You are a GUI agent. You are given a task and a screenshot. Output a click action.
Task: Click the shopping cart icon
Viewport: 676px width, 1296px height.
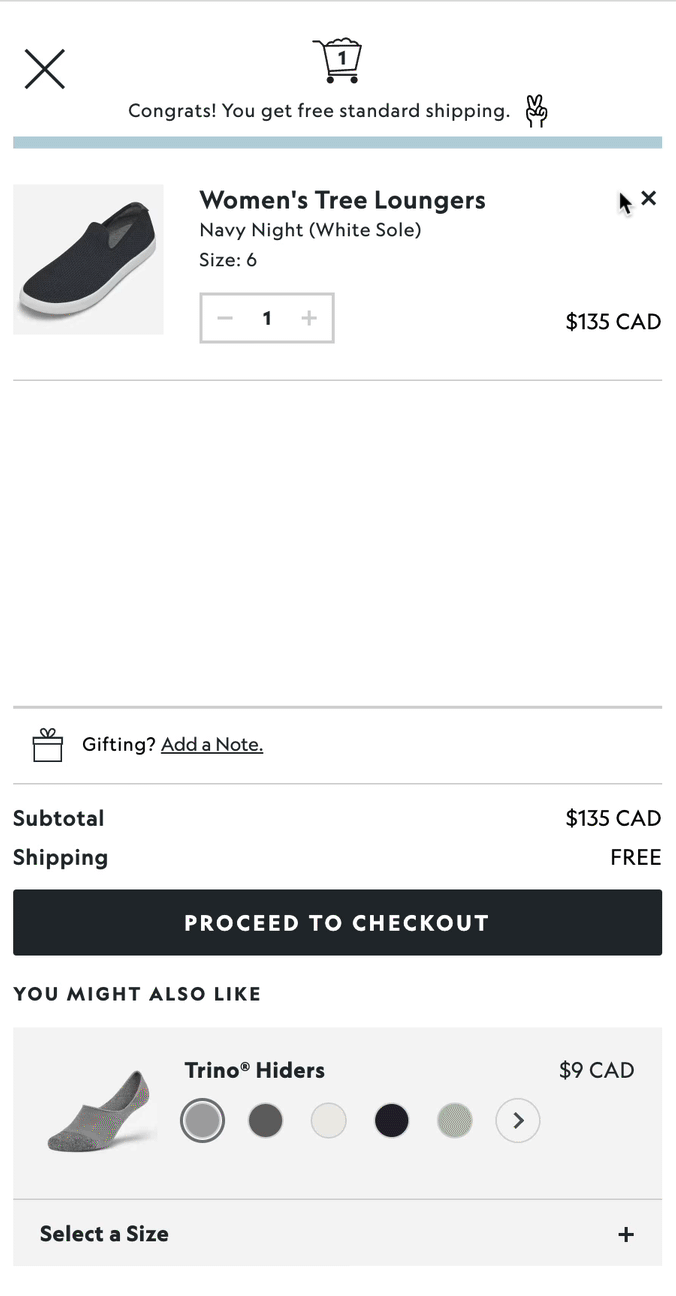pyautogui.click(x=337, y=60)
